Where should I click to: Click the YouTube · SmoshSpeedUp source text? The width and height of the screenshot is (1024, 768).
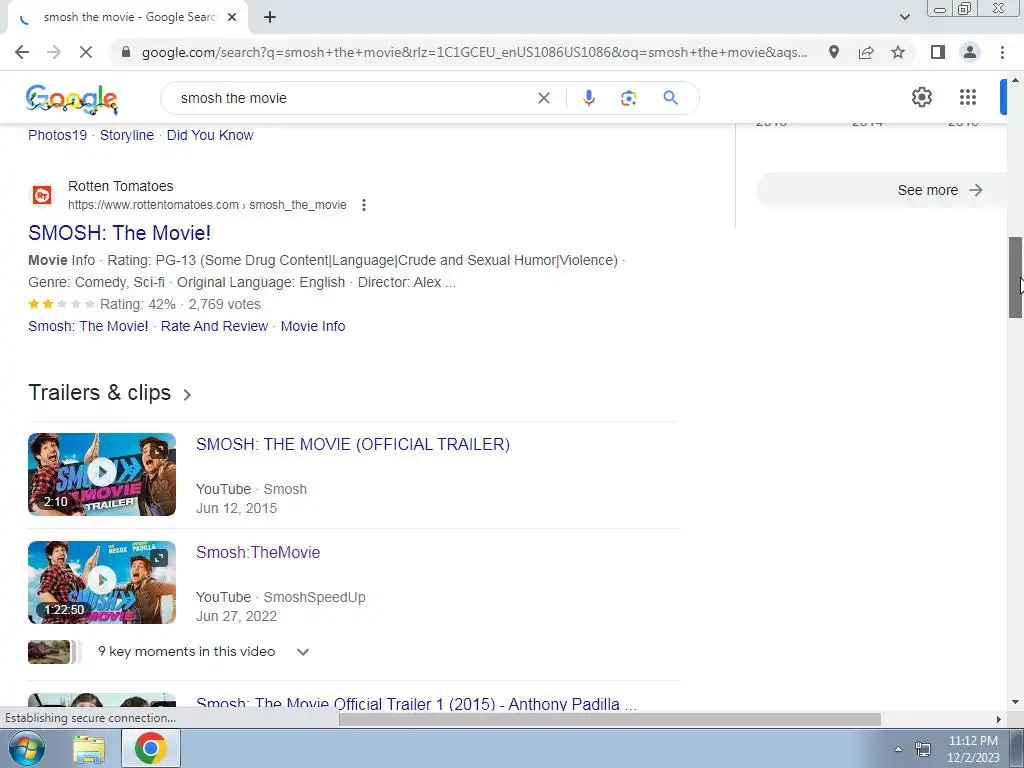click(281, 597)
